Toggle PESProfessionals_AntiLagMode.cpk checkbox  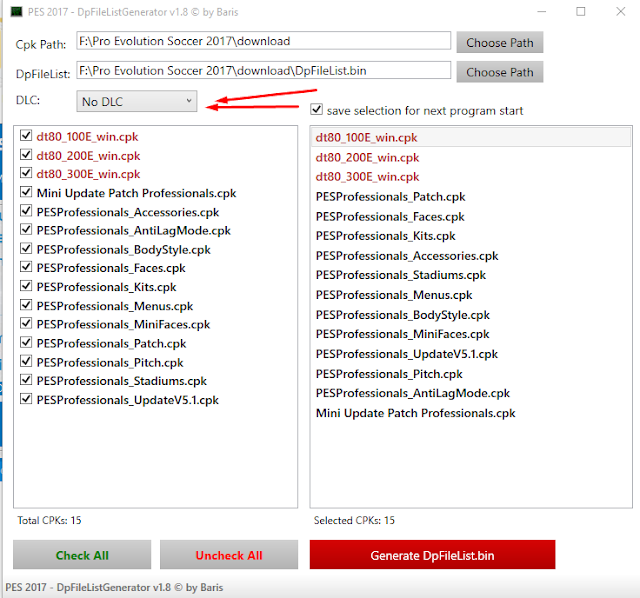[26, 229]
